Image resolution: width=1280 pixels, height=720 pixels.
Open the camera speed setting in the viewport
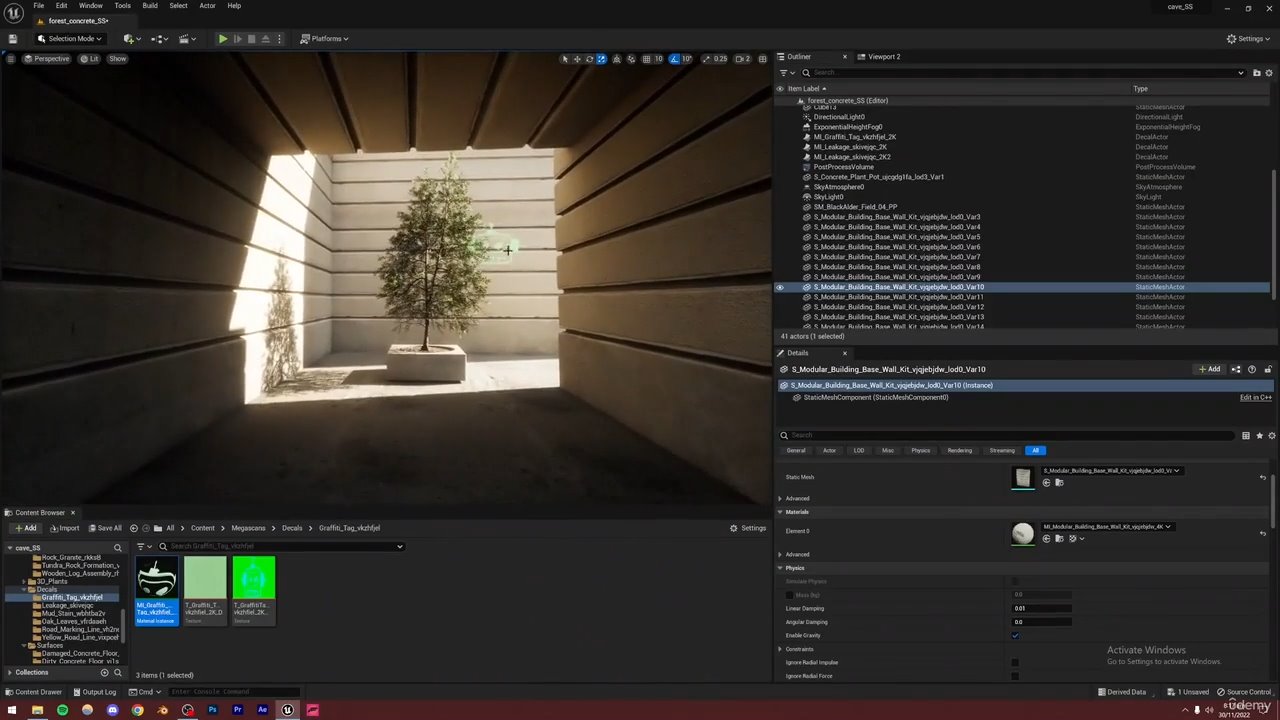pyautogui.click(x=743, y=59)
